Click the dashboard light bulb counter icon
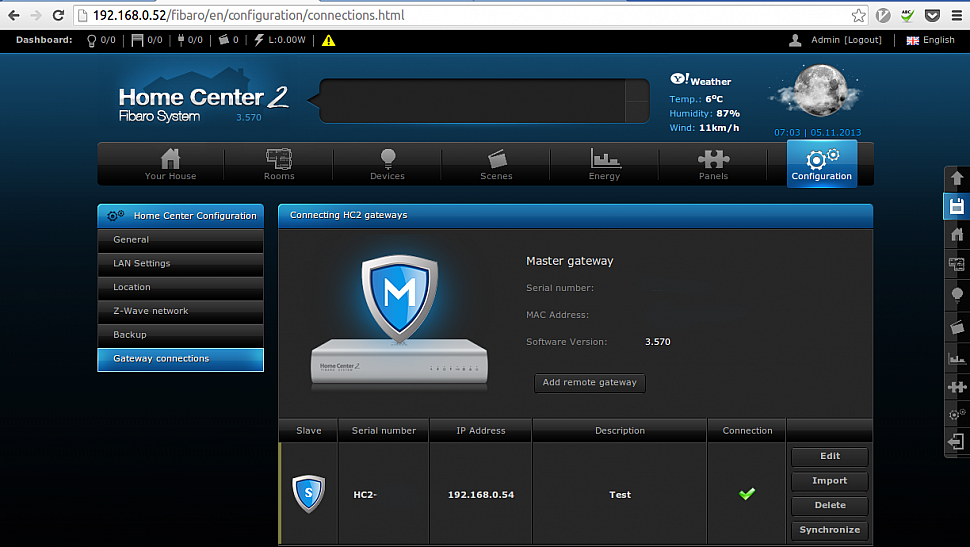 click(x=92, y=41)
